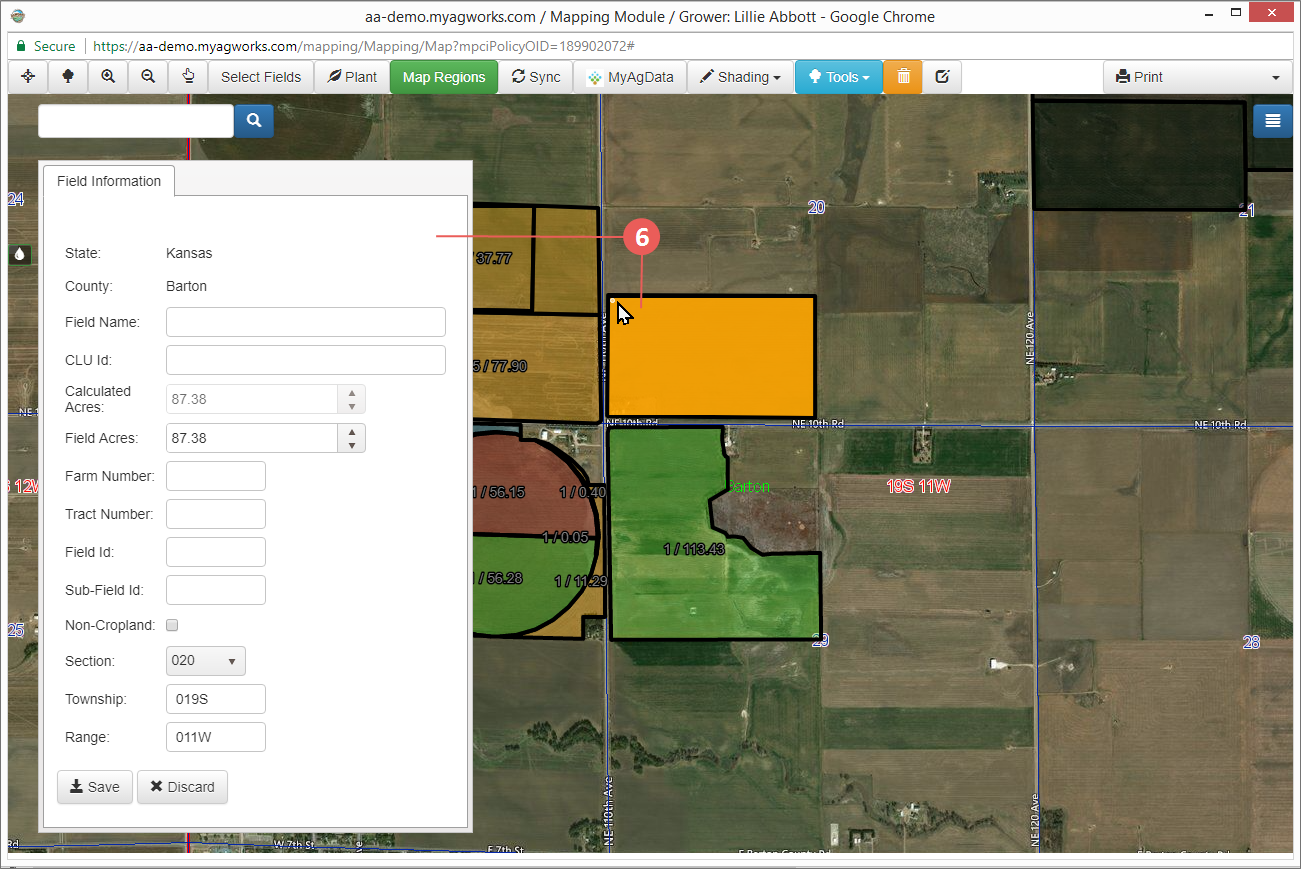
Task: Save the field information
Action: coord(95,787)
